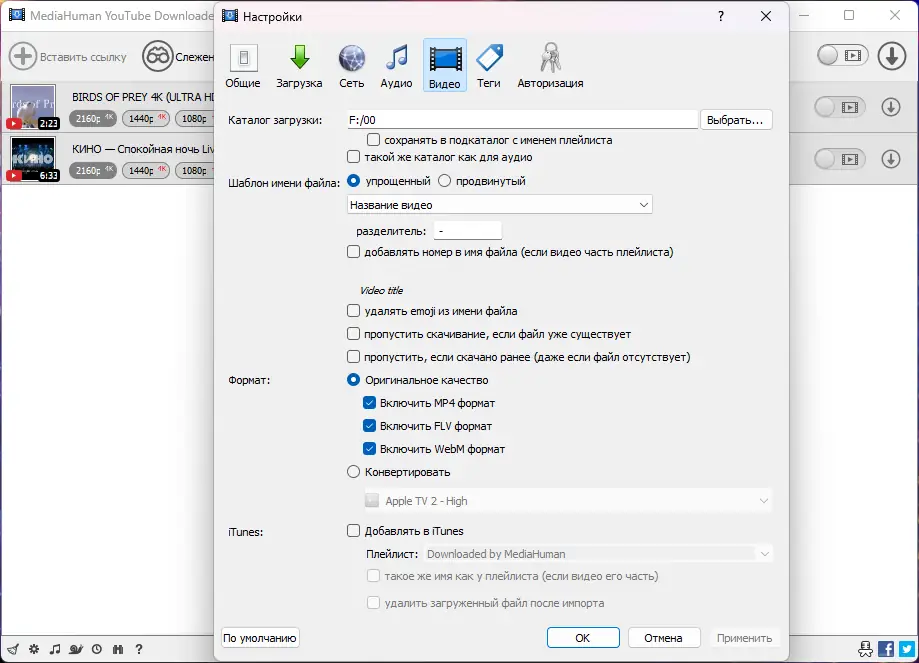Select the Конвертировать radio button
The image size is (919, 663).
[353, 471]
